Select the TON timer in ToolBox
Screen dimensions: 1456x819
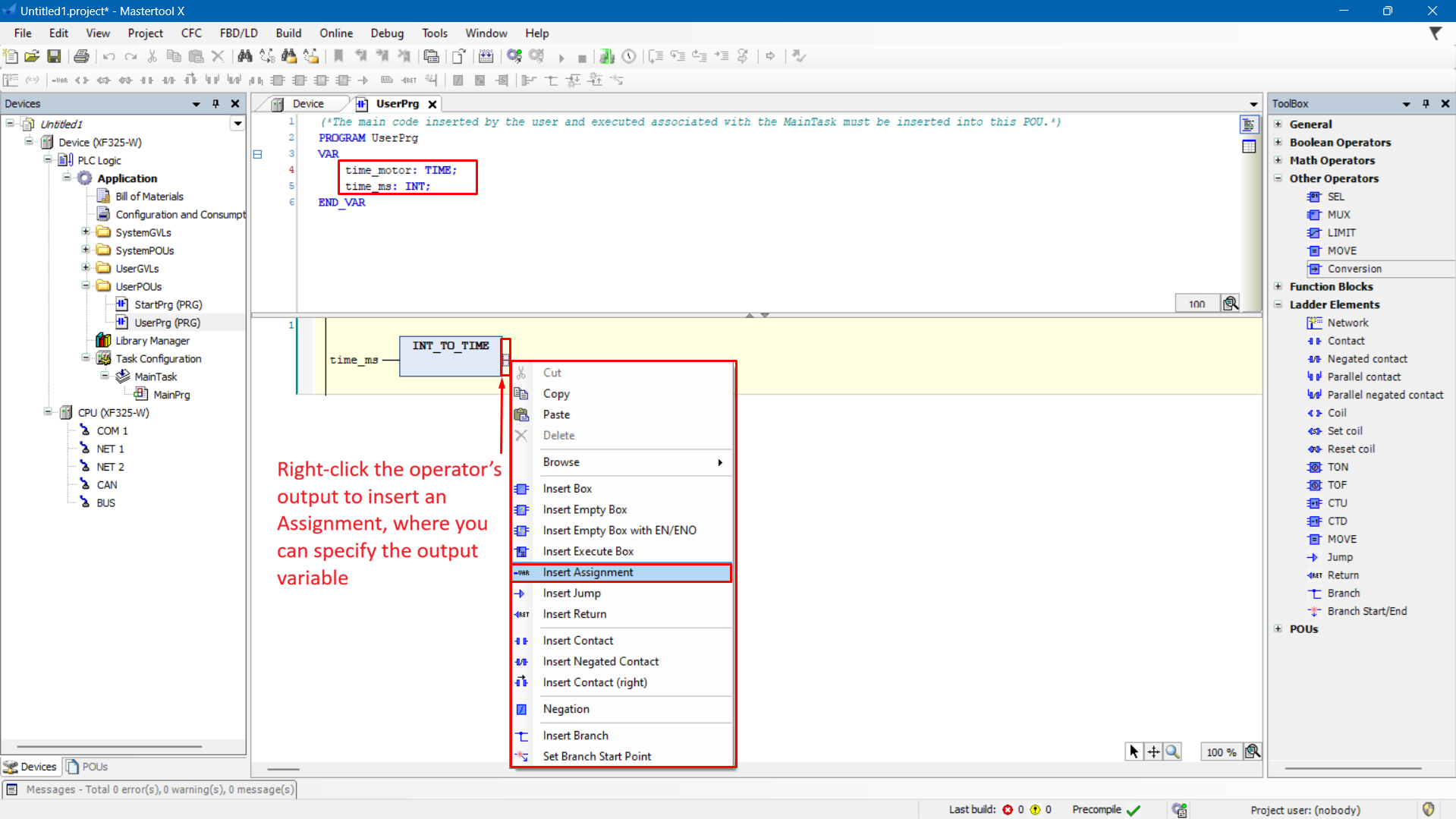(1337, 467)
